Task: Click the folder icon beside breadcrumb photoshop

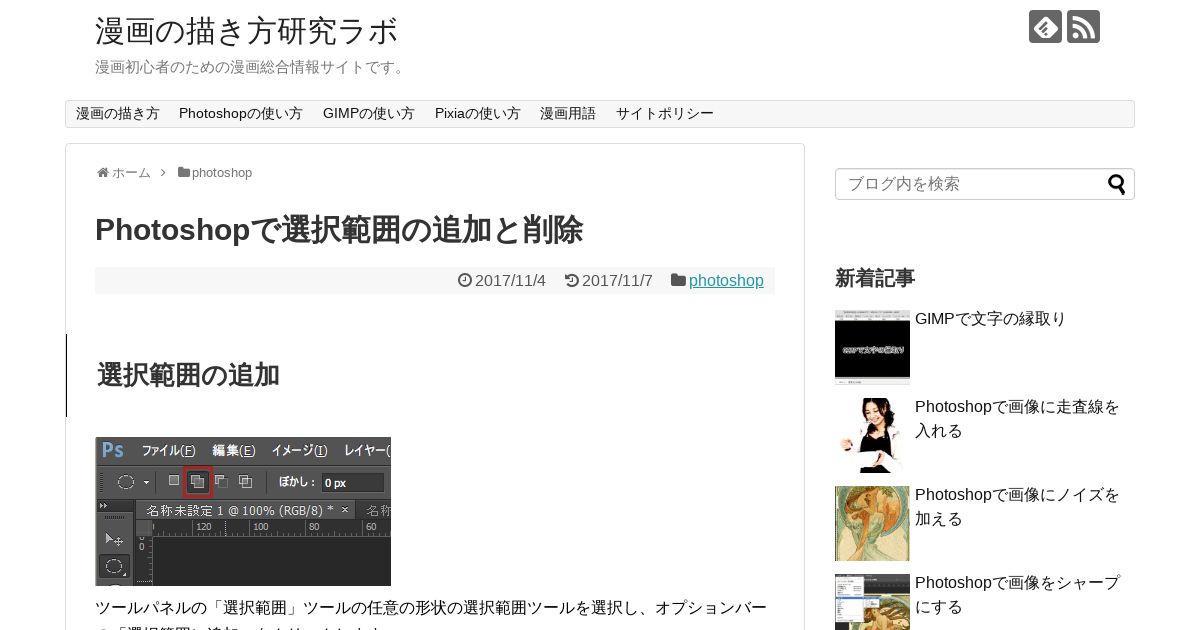Action: 184,173
